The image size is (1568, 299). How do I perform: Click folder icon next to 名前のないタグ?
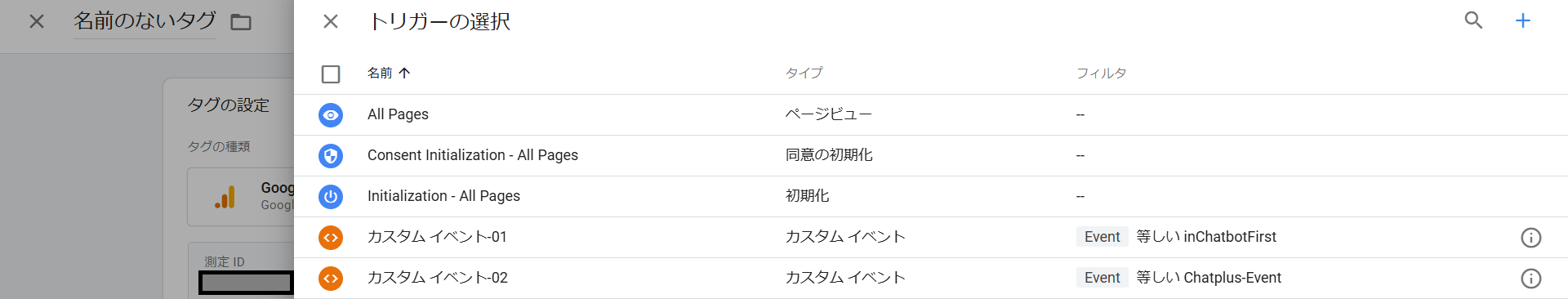pyautogui.click(x=241, y=22)
